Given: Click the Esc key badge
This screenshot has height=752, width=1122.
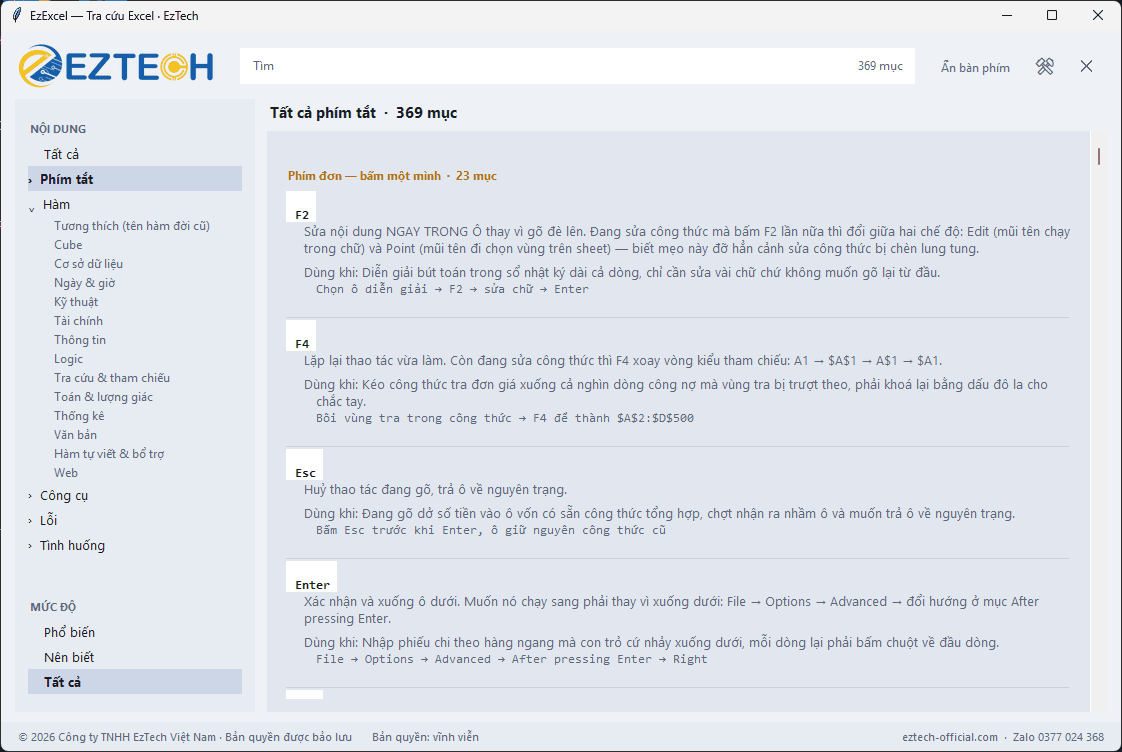Looking at the screenshot, I should 305,466.
